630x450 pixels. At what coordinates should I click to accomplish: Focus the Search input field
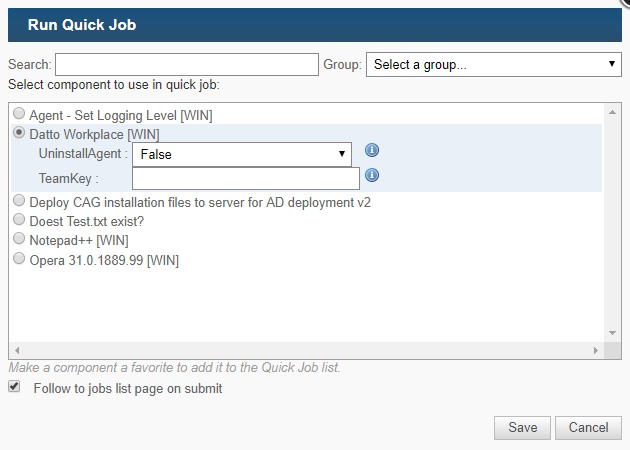187,64
